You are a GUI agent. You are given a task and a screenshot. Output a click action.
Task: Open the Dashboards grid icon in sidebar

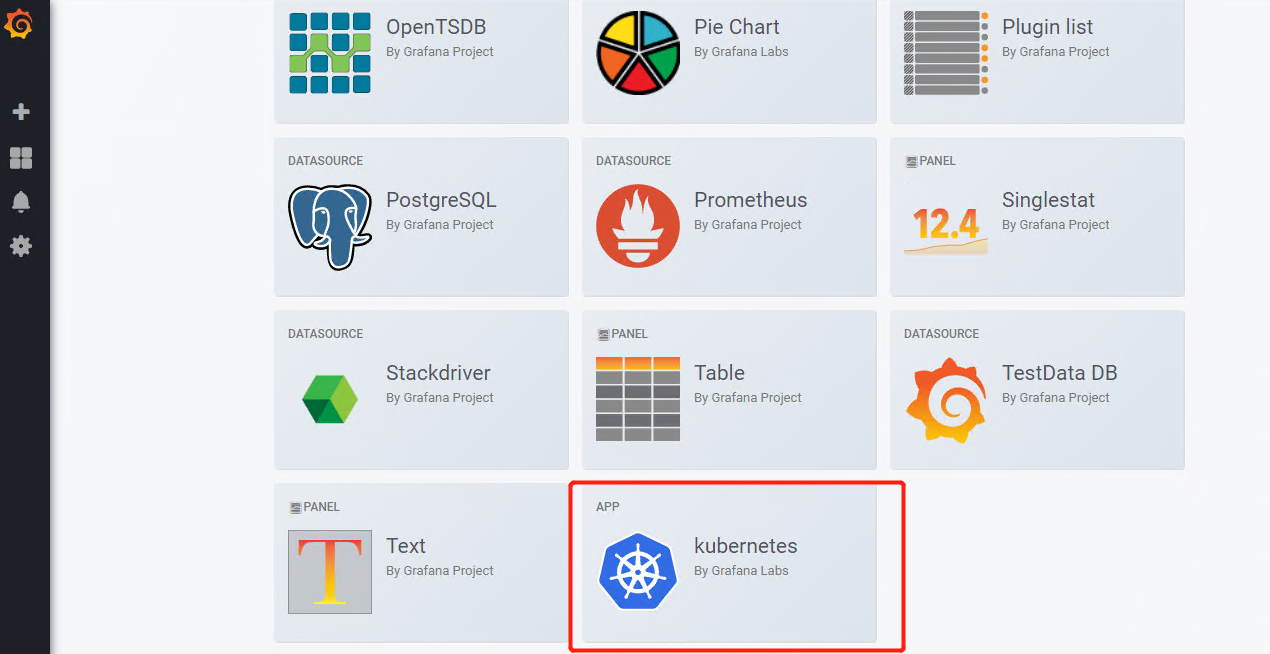tap(21, 158)
